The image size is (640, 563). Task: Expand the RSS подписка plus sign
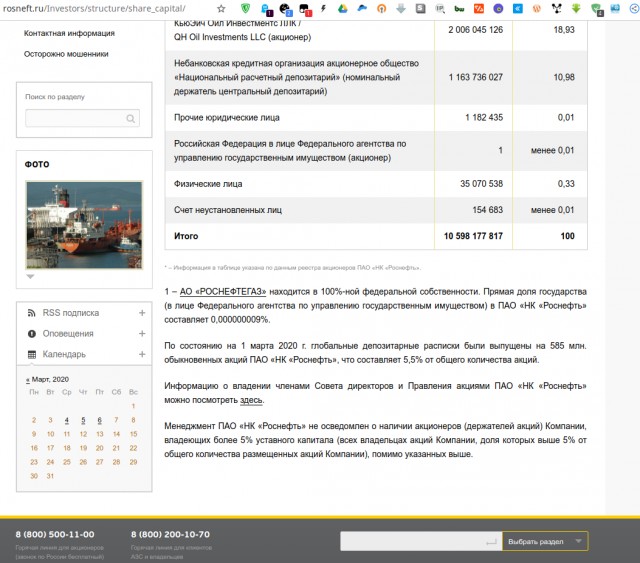coord(142,313)
